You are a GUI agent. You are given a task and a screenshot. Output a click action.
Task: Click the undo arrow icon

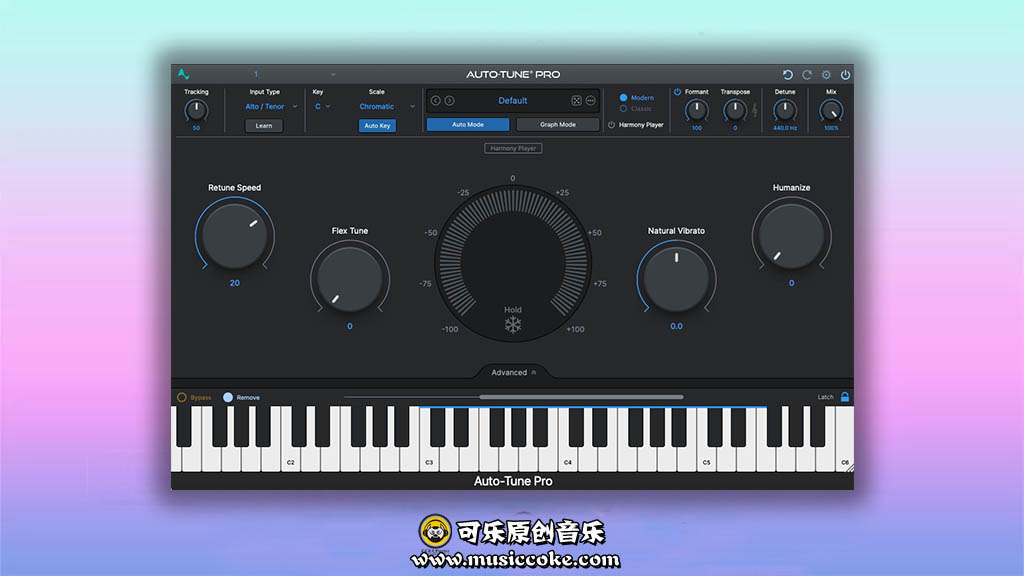[x=788, y=74]
